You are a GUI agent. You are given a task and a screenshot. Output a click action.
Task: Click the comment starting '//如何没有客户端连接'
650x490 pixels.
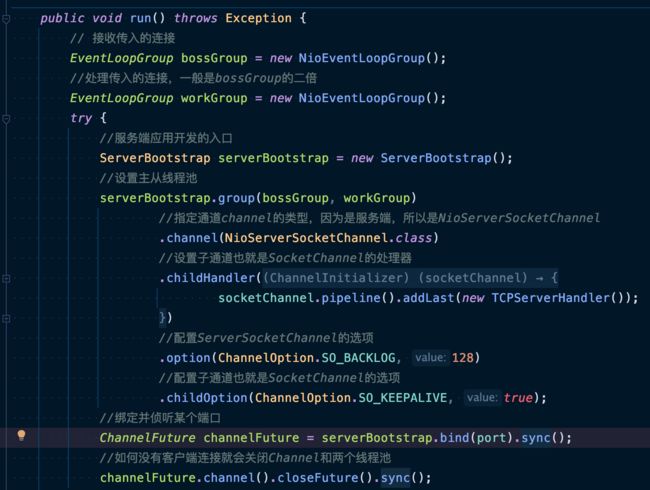coord(245,458)
